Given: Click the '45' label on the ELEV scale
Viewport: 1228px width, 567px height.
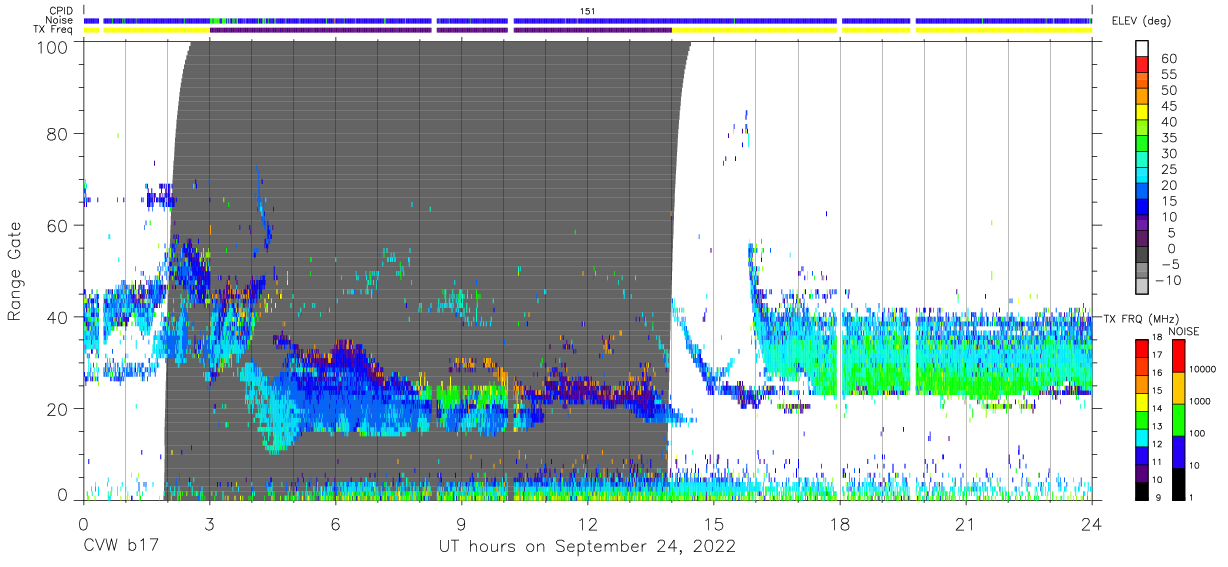Looking at the screenshot, I should pos(1168,106).
